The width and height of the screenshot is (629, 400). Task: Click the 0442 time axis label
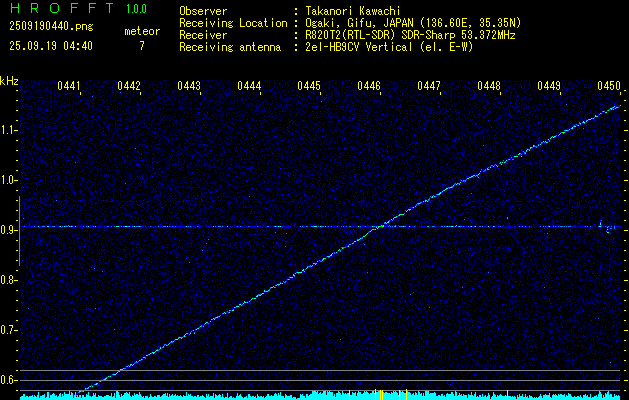(129, 86)
